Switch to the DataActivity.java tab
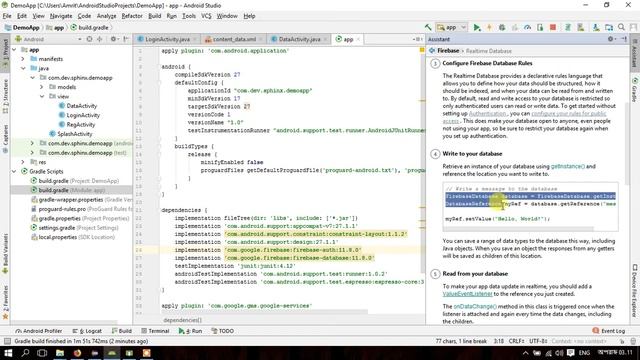Screen dimensions: 640x360 coord(299,39)
